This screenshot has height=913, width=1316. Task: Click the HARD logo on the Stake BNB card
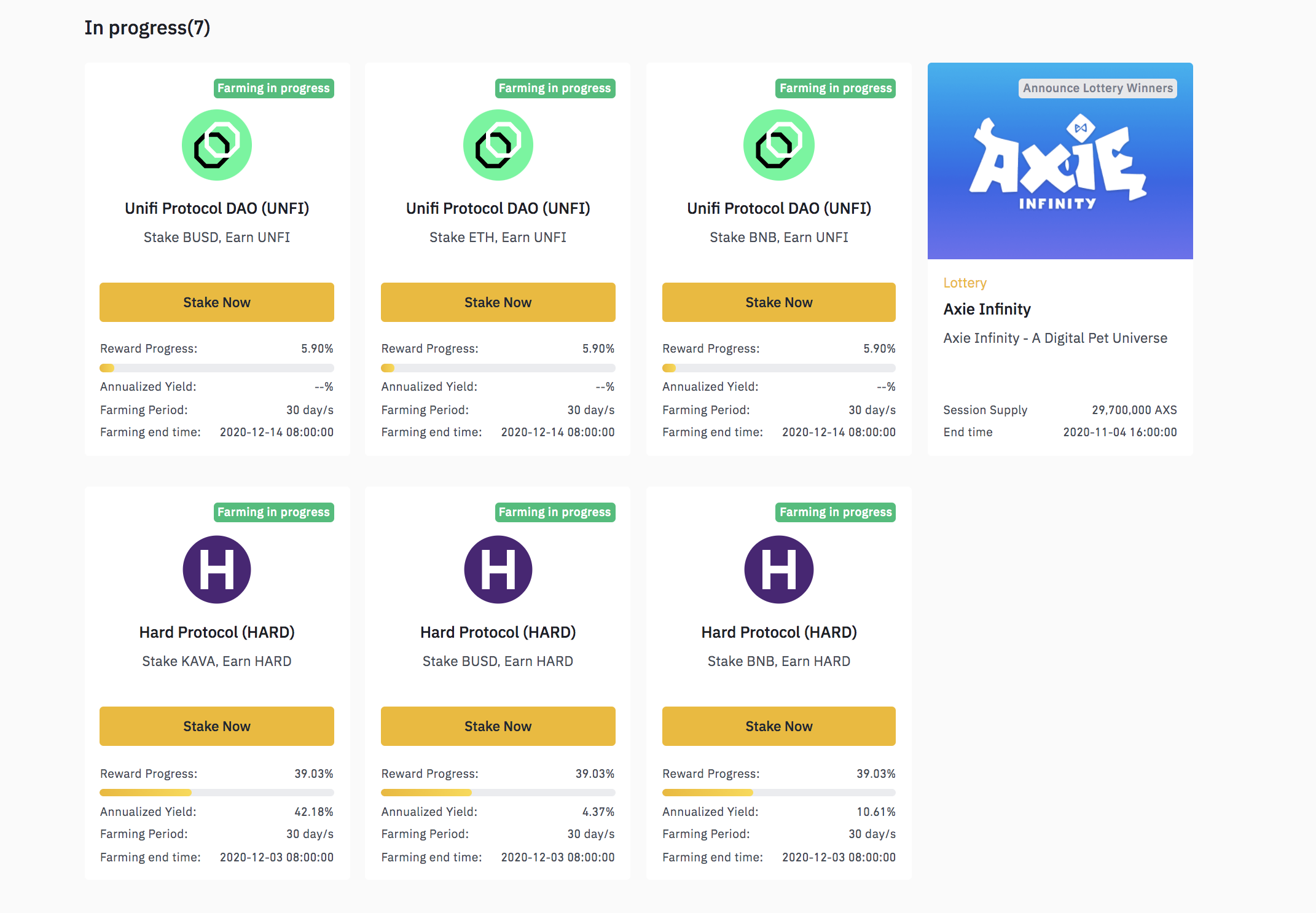tap(779, 570)
